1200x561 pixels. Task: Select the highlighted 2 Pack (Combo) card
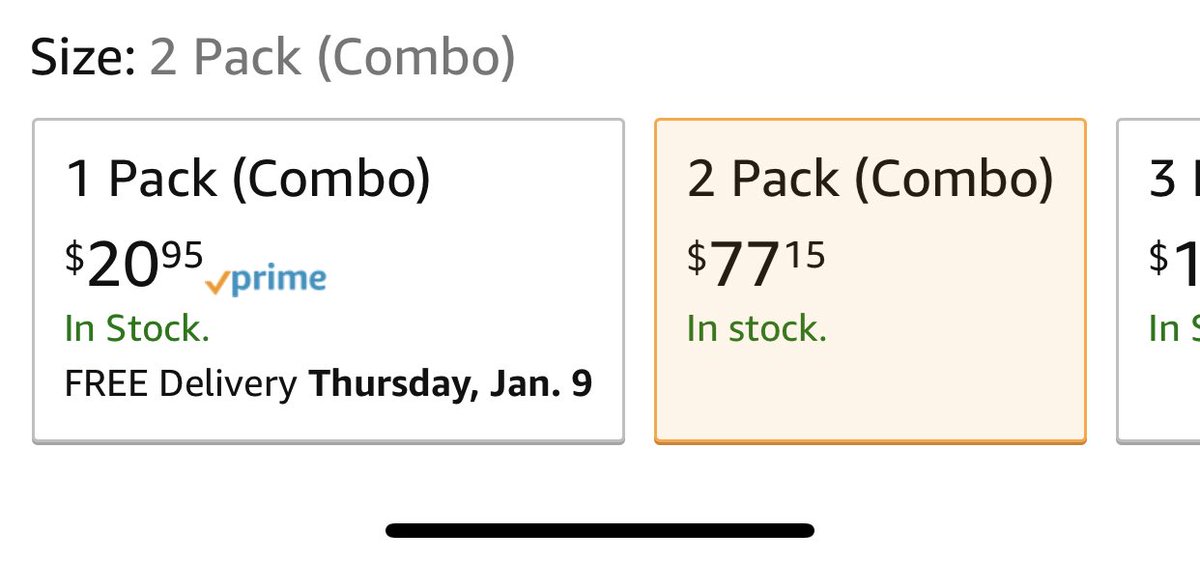click(869, 280)
